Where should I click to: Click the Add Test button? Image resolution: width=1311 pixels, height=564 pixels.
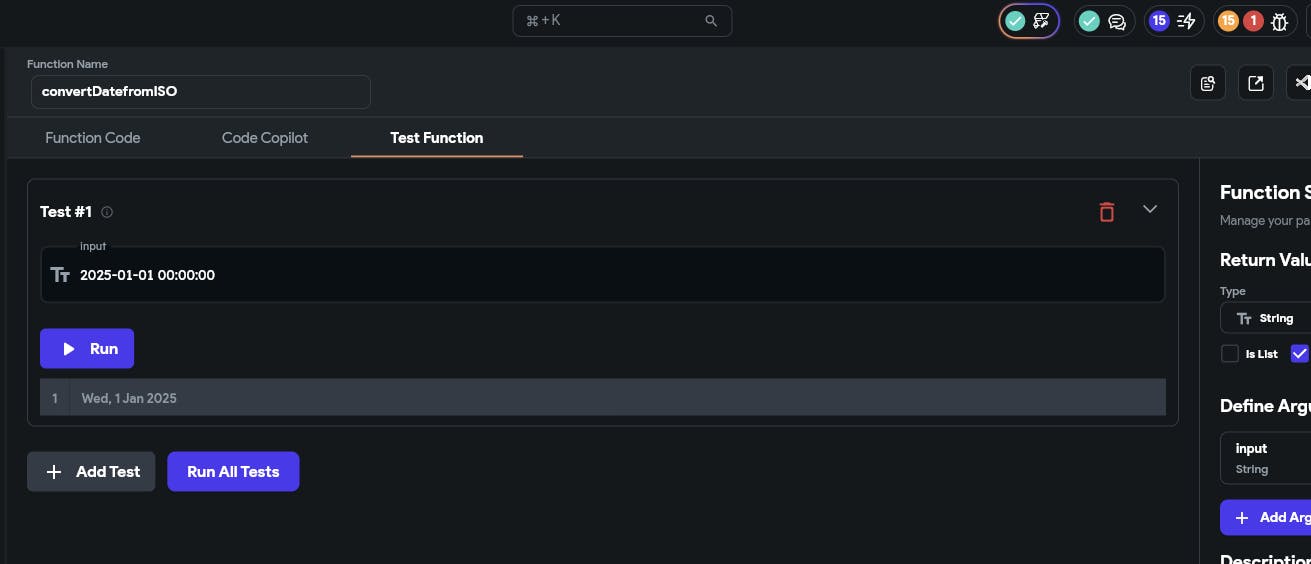(x=91, y=472)
